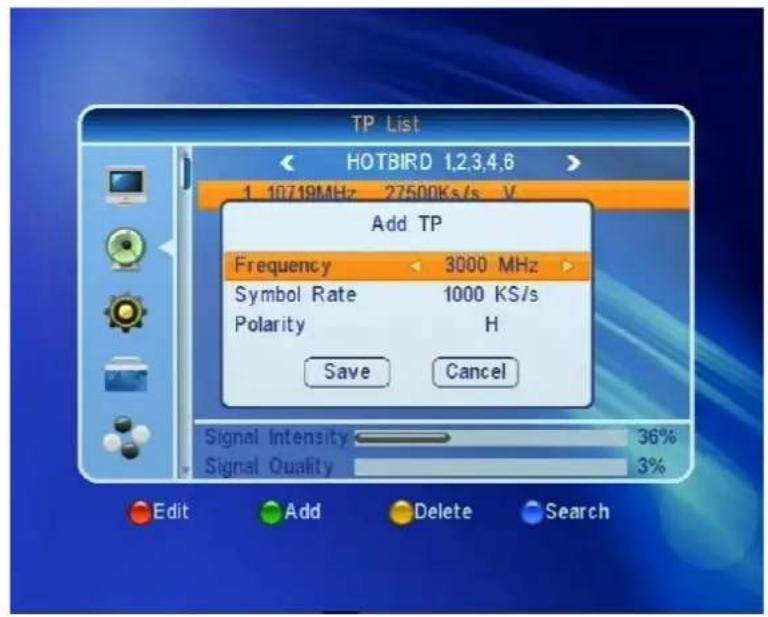Open the satellite dish installation icon
The width and height of the screenshot is (768, 617).
pyautogui.click(x=126, y=249)
